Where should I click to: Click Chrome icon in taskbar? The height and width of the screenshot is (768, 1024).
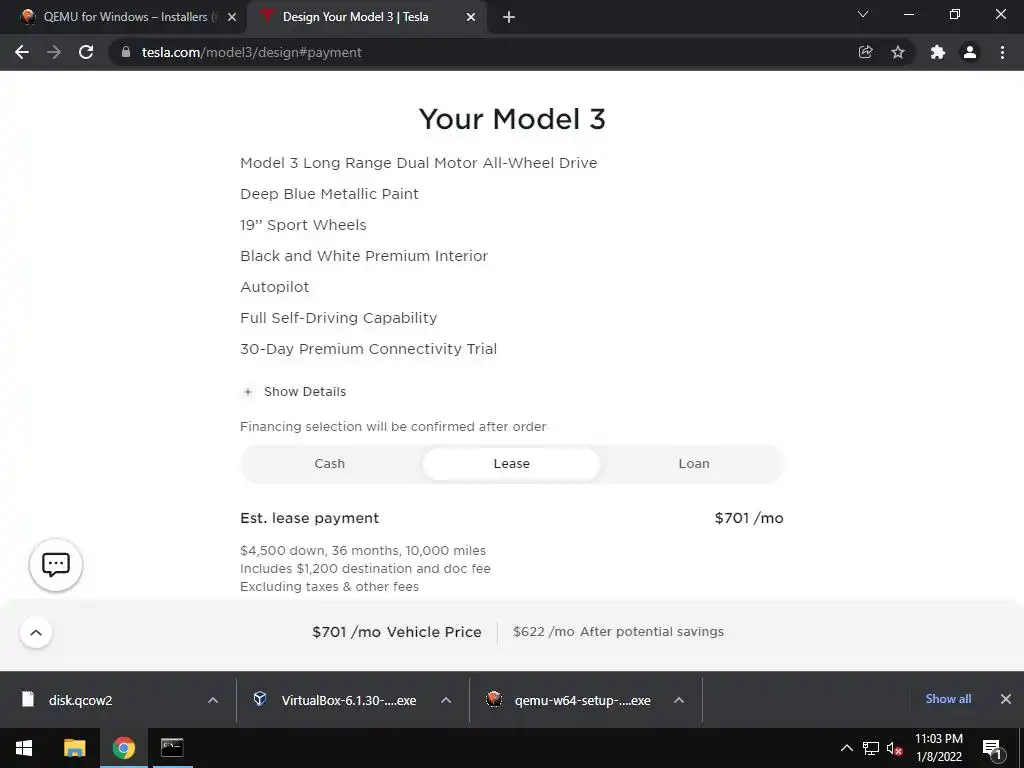(123, 748)
